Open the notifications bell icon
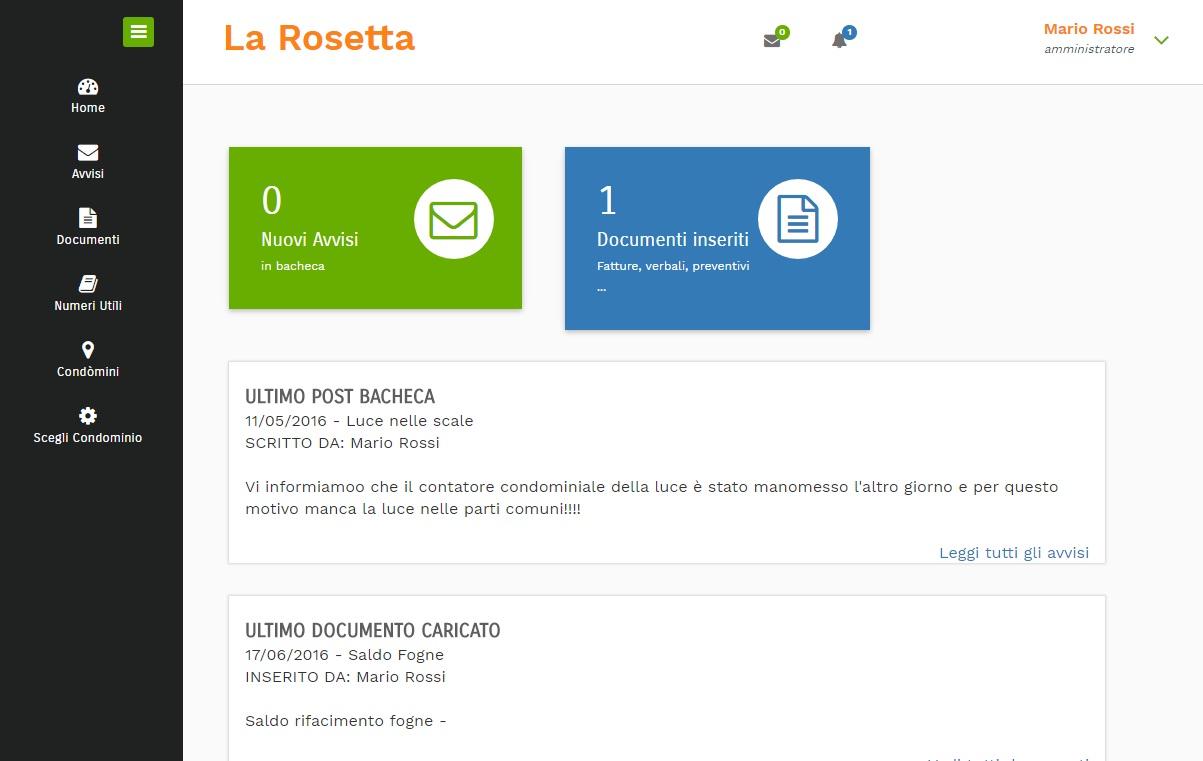Image resolution: width=1203 pixels, height=761 pixels. pos(839,41)
